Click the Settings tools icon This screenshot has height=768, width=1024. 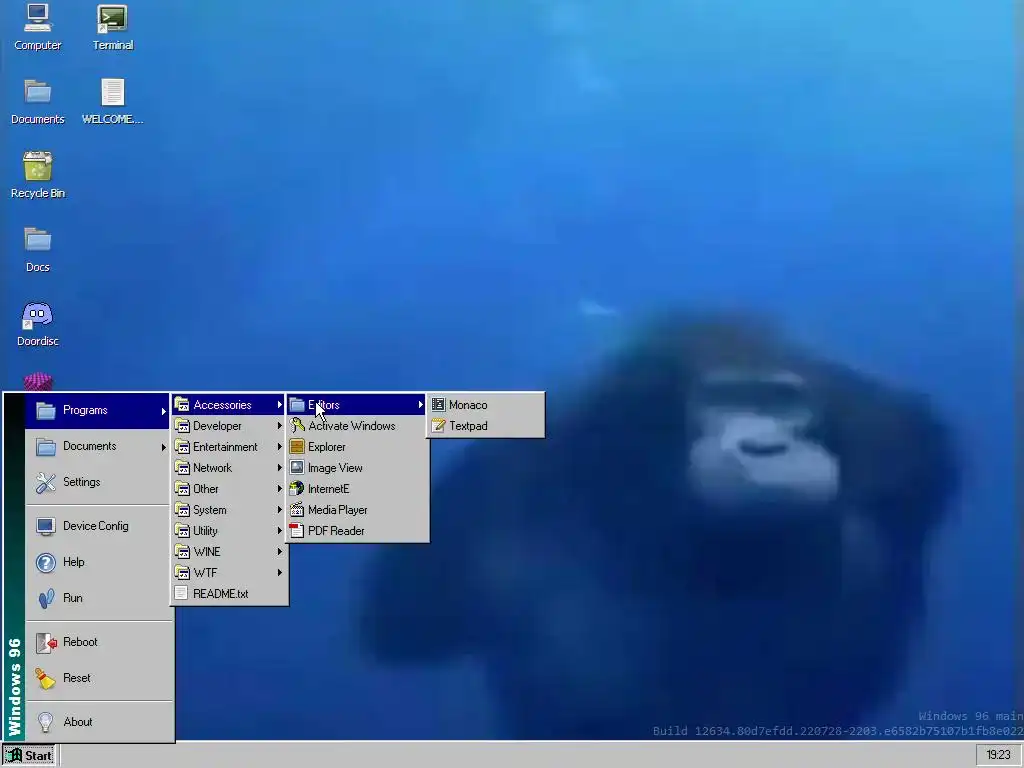[x=46, y=482]
